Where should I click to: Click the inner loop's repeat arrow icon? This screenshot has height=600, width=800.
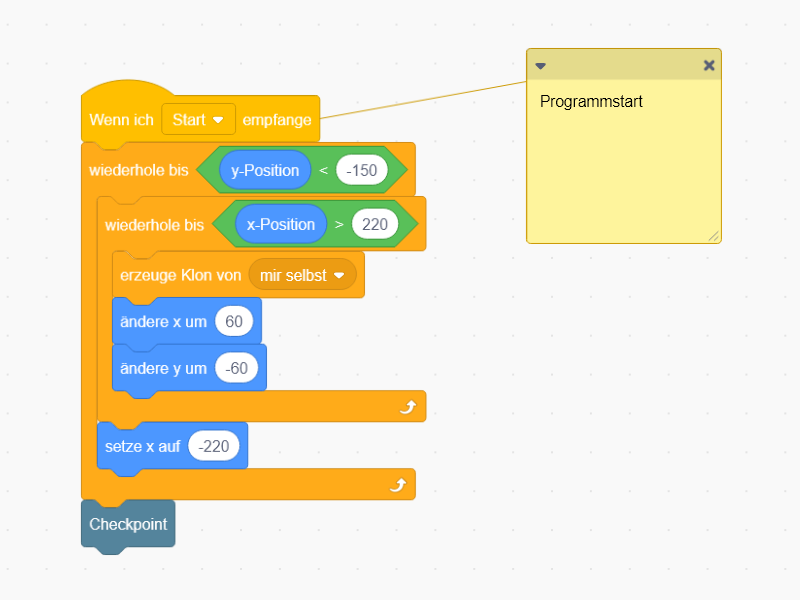tap(408, 407)
